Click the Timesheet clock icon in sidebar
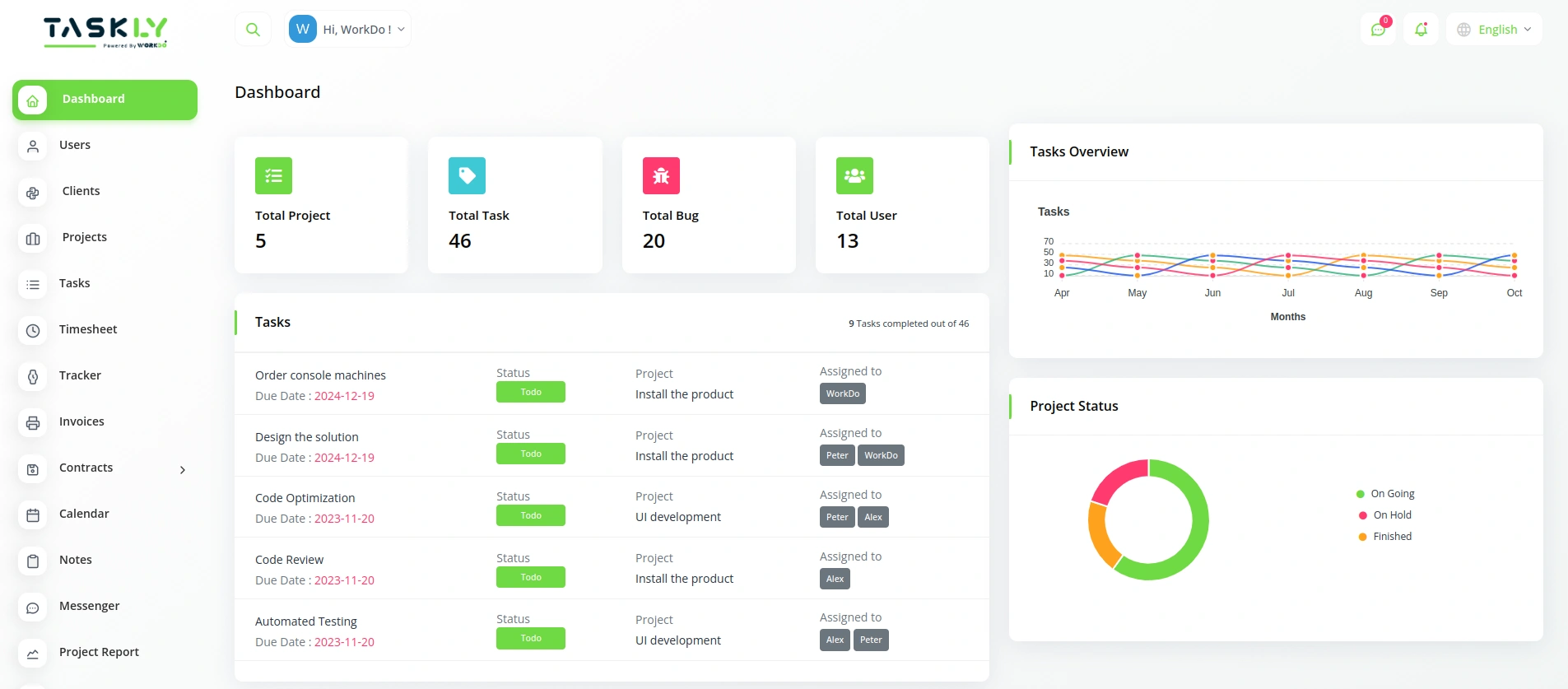Image resolution: width=1568 pixels, height=689 pixels. 33,330
